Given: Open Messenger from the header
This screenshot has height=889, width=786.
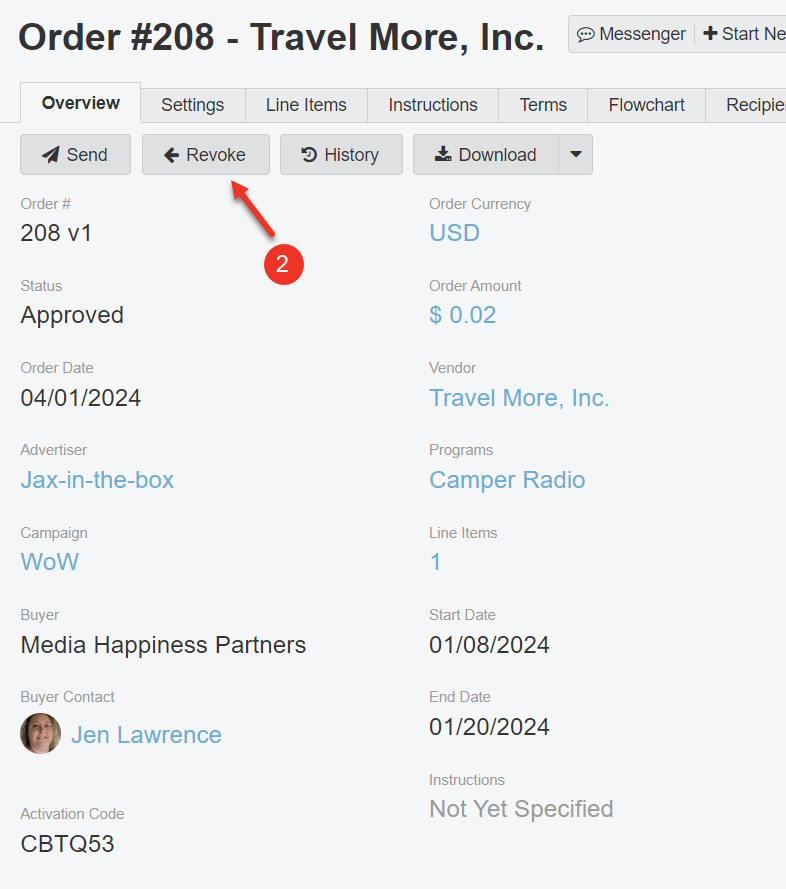Looking at the screenshot, I should click(x=632, y=34).
